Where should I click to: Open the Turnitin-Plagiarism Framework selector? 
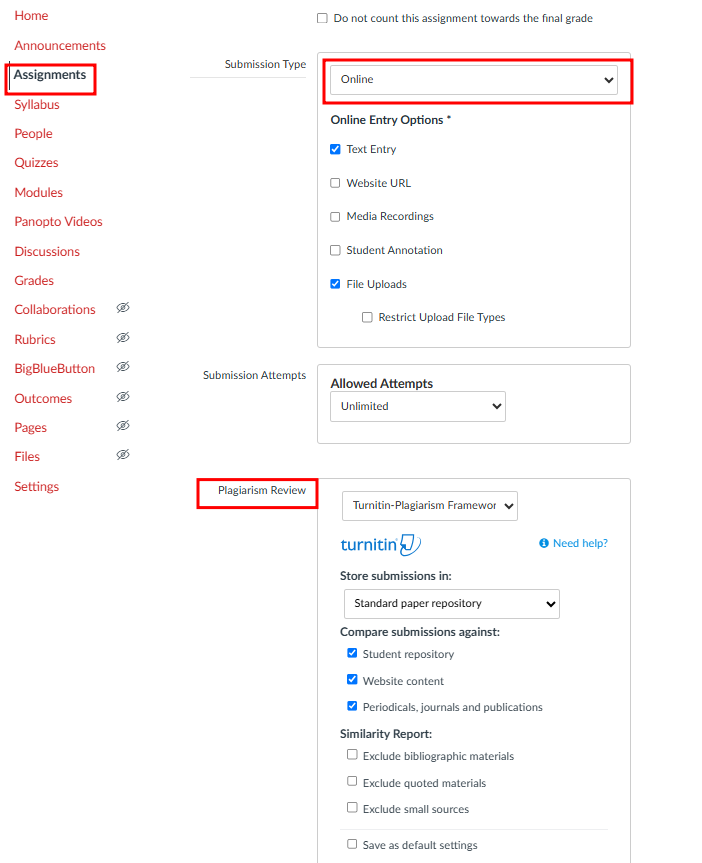tap(429, 506)
